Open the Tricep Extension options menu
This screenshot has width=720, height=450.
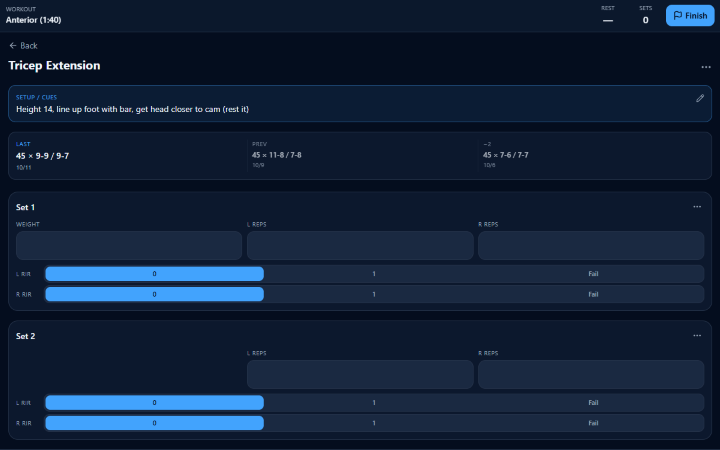pos(706,67)
